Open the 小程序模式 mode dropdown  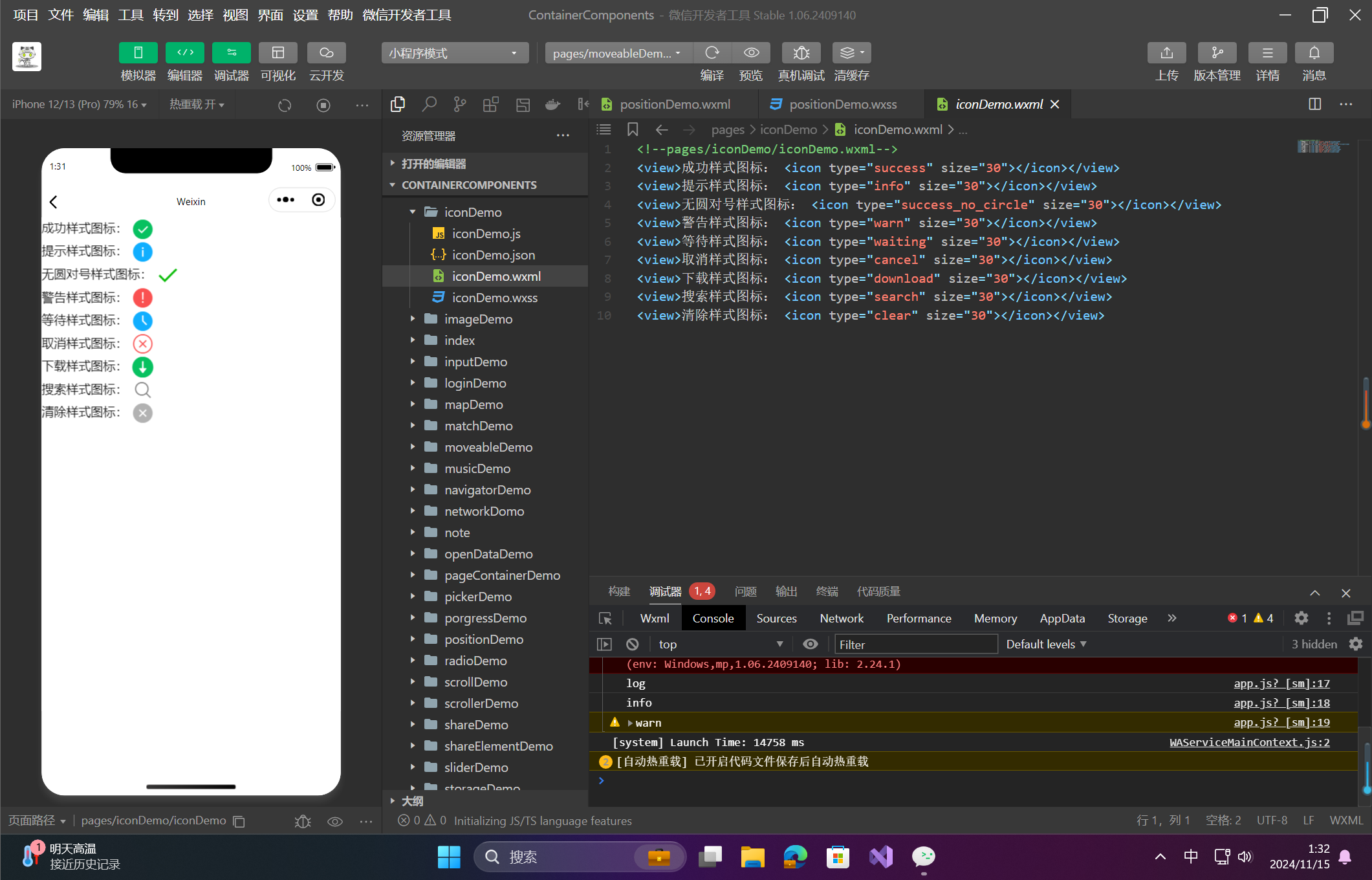[x=454, y=53]
